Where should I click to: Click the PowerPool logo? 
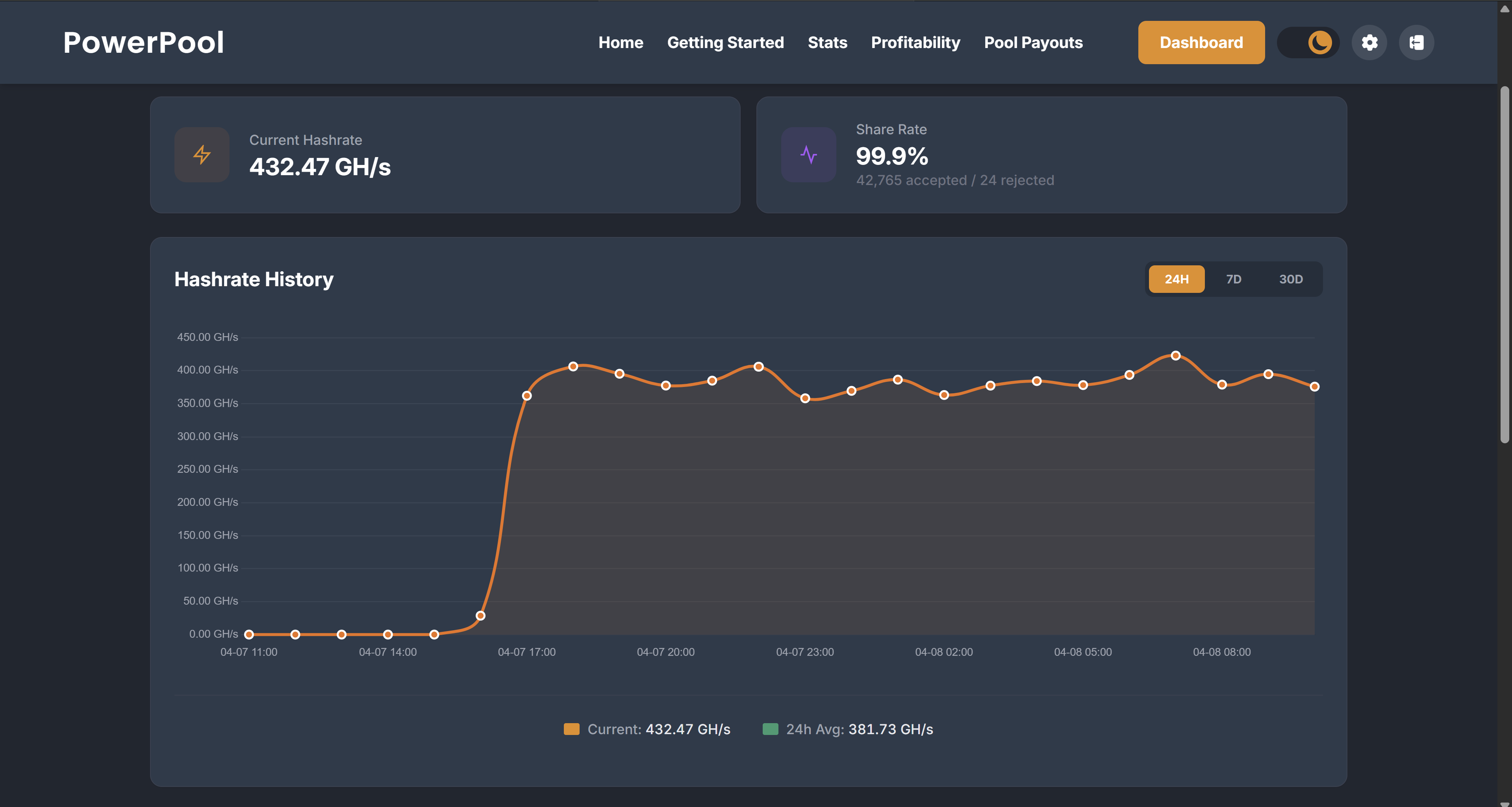(x=143, y=42)
